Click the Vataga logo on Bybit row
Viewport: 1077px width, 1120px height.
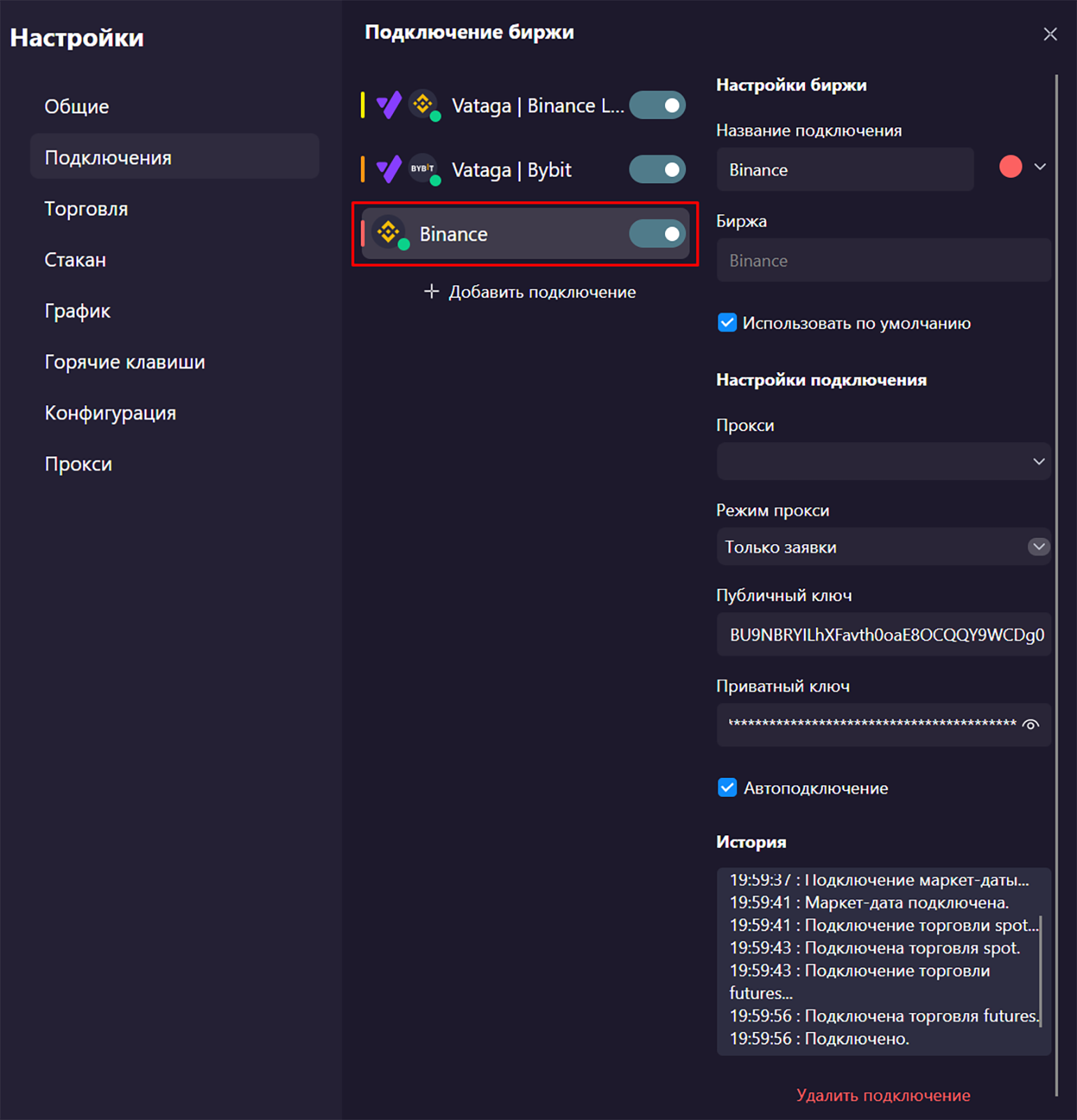point(389,169)
